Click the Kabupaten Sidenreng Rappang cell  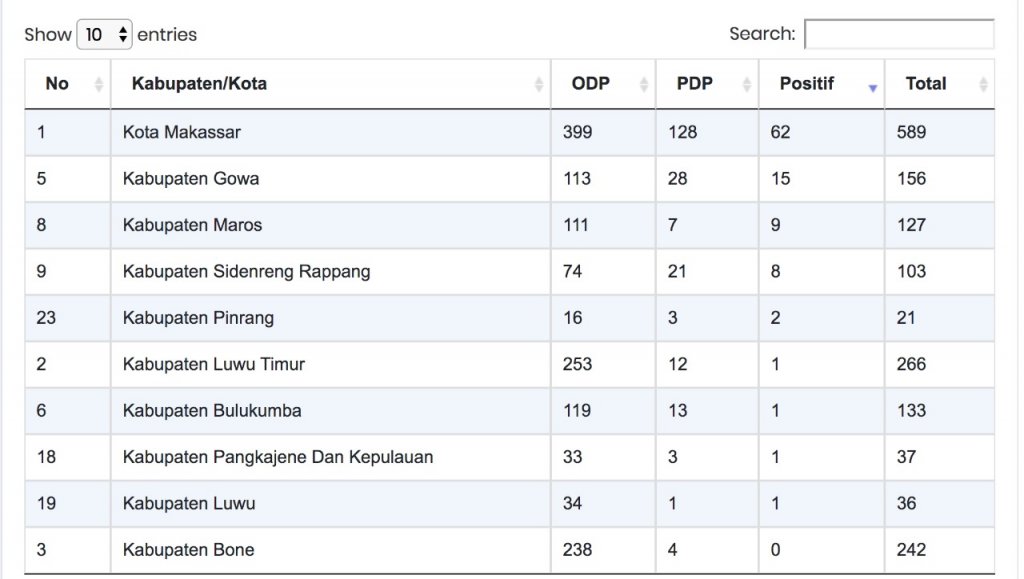pyautogui.click(x=246, y=271)
